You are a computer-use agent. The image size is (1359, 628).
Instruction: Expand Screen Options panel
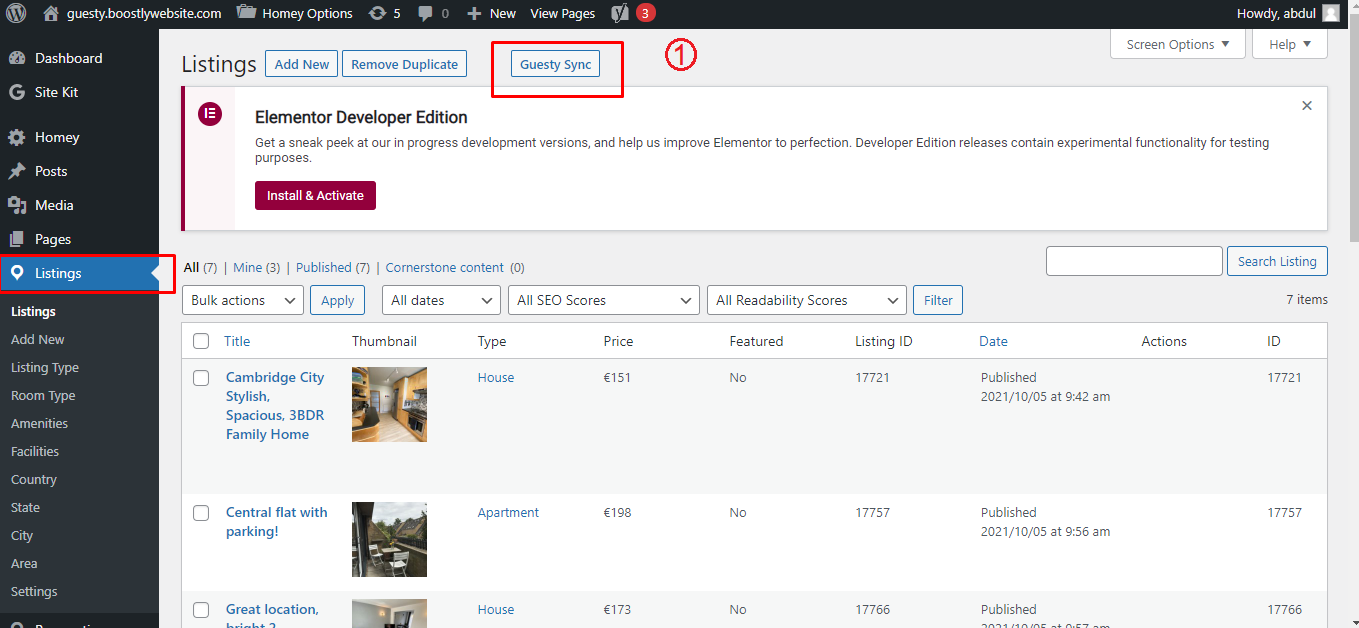click(1178, 44)
